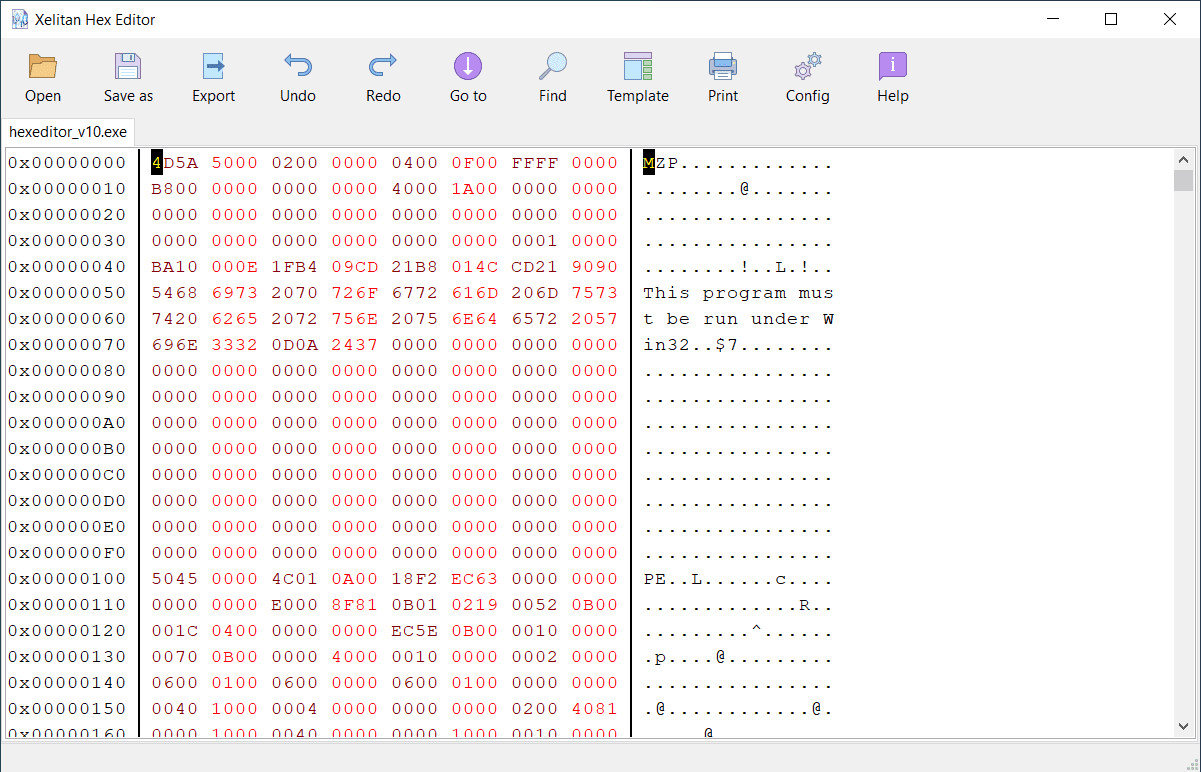
Task: Click hex word 5468 at row 0x50
Action: (x=175, y=293)
